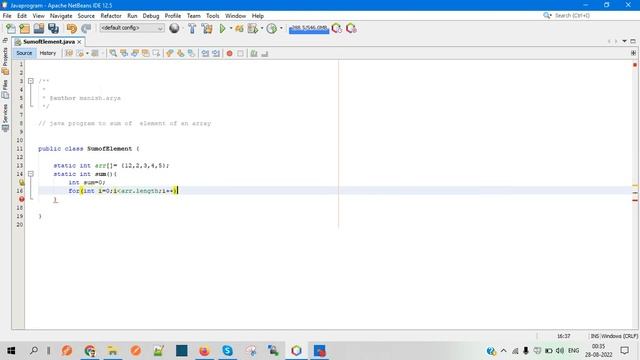Click the globe browser icon in toolbar
The height and width of the screenshot is (360, 640).
coord(174,28)
